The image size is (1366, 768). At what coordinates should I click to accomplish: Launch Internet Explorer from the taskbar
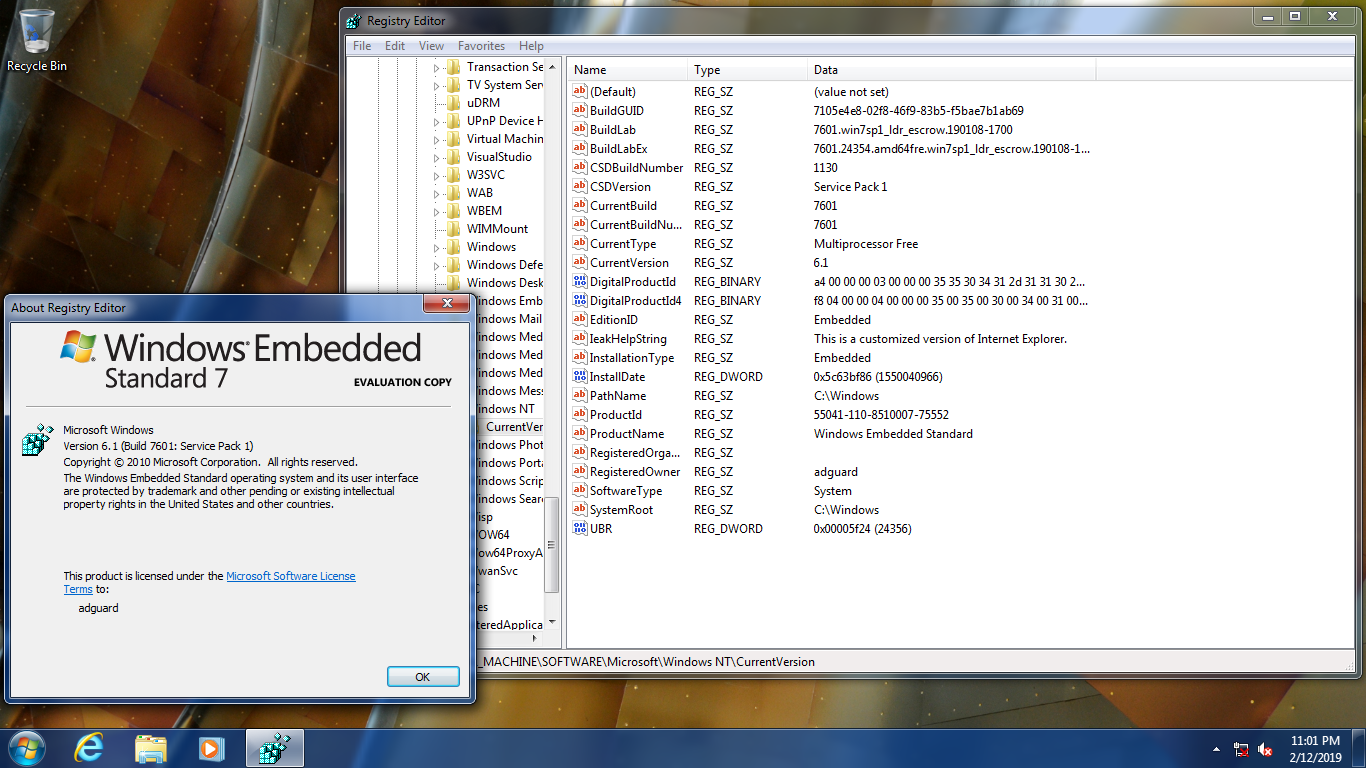[x=90, y=747]
